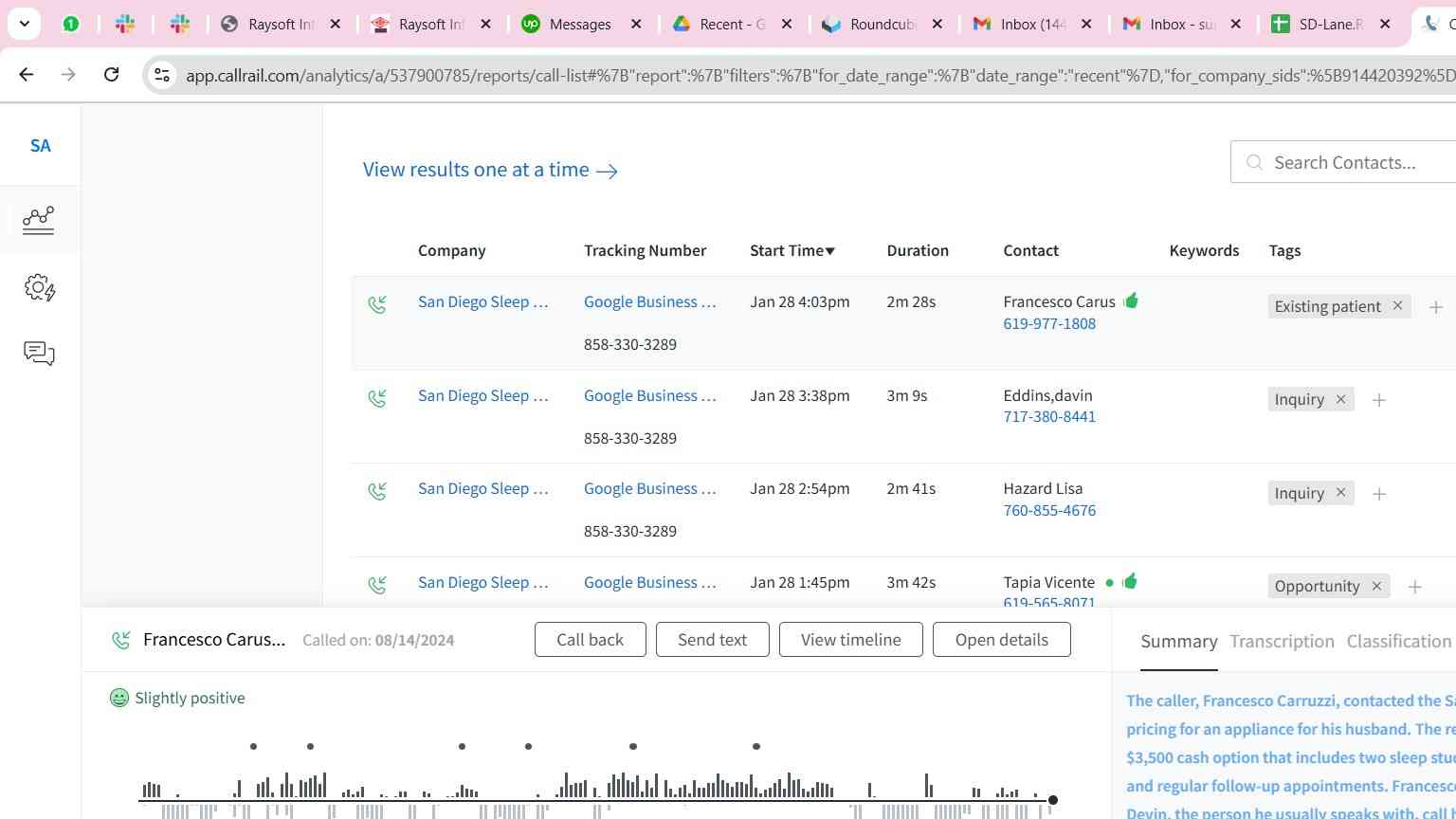Switch to the Inbox (144 Gmail tab
Image resolution: width=1456 pixels, height=819 pixels.
point(1033,25)
